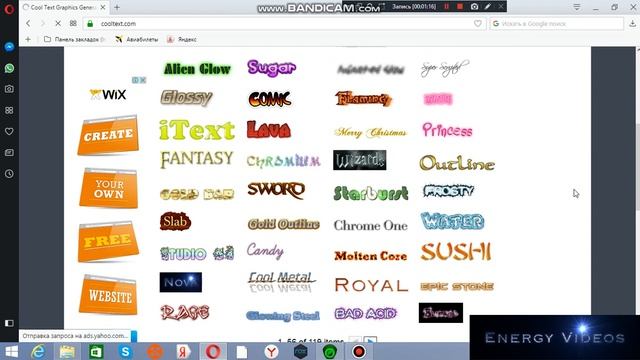Choose the Royal logo style

[371, 285]
